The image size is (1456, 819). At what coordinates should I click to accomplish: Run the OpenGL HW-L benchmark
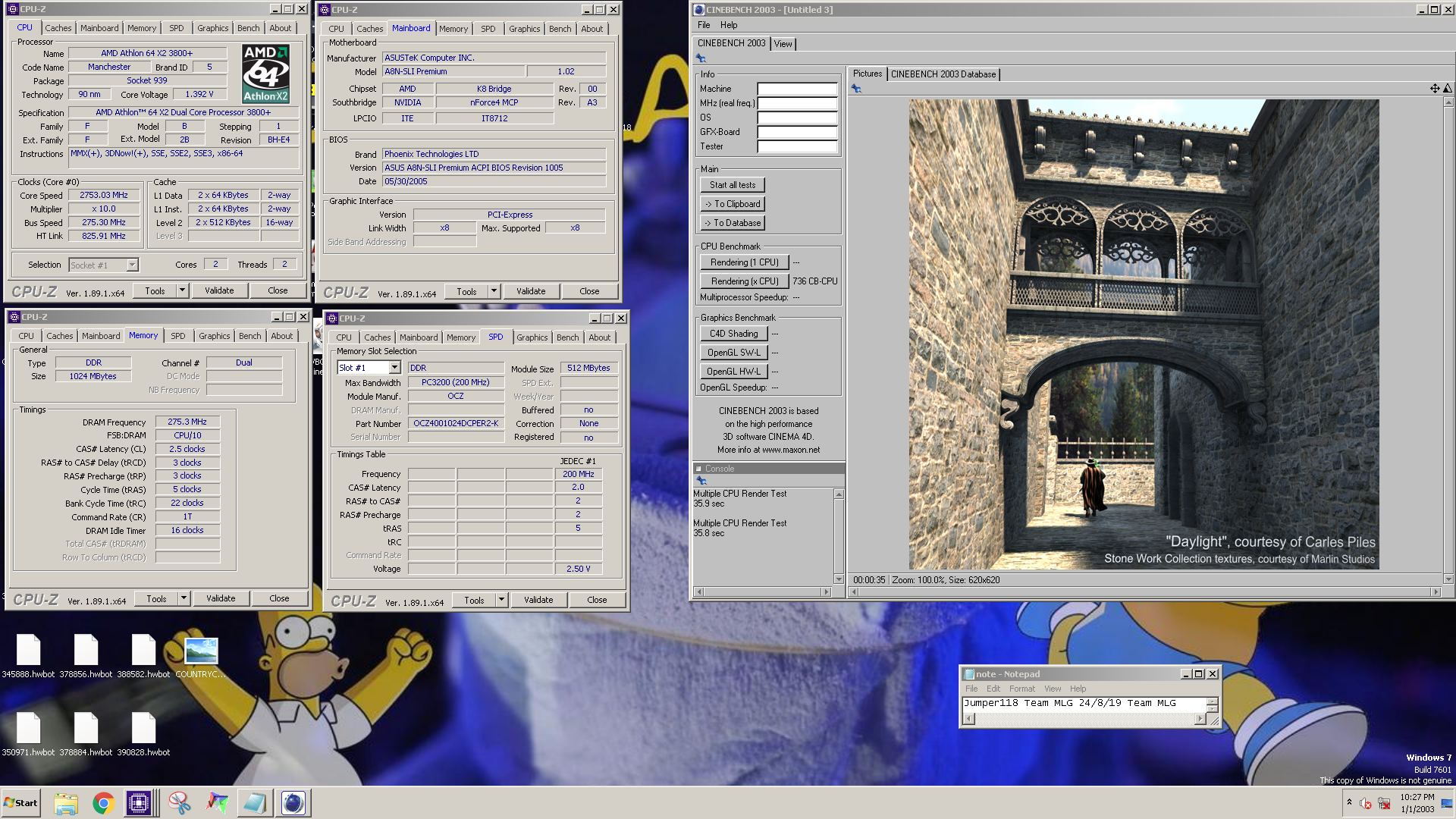734,372
